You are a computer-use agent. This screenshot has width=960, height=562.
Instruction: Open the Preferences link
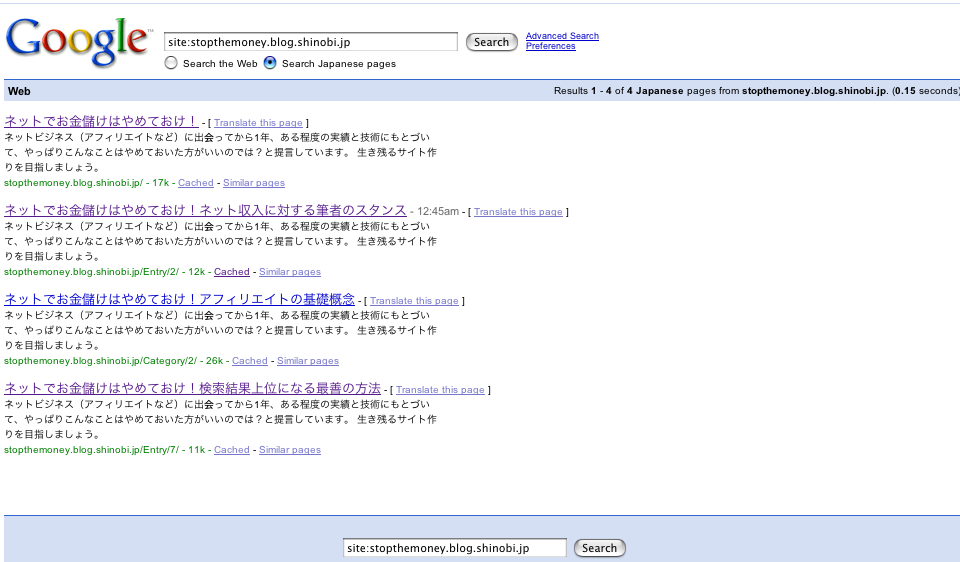click(550, 46)
